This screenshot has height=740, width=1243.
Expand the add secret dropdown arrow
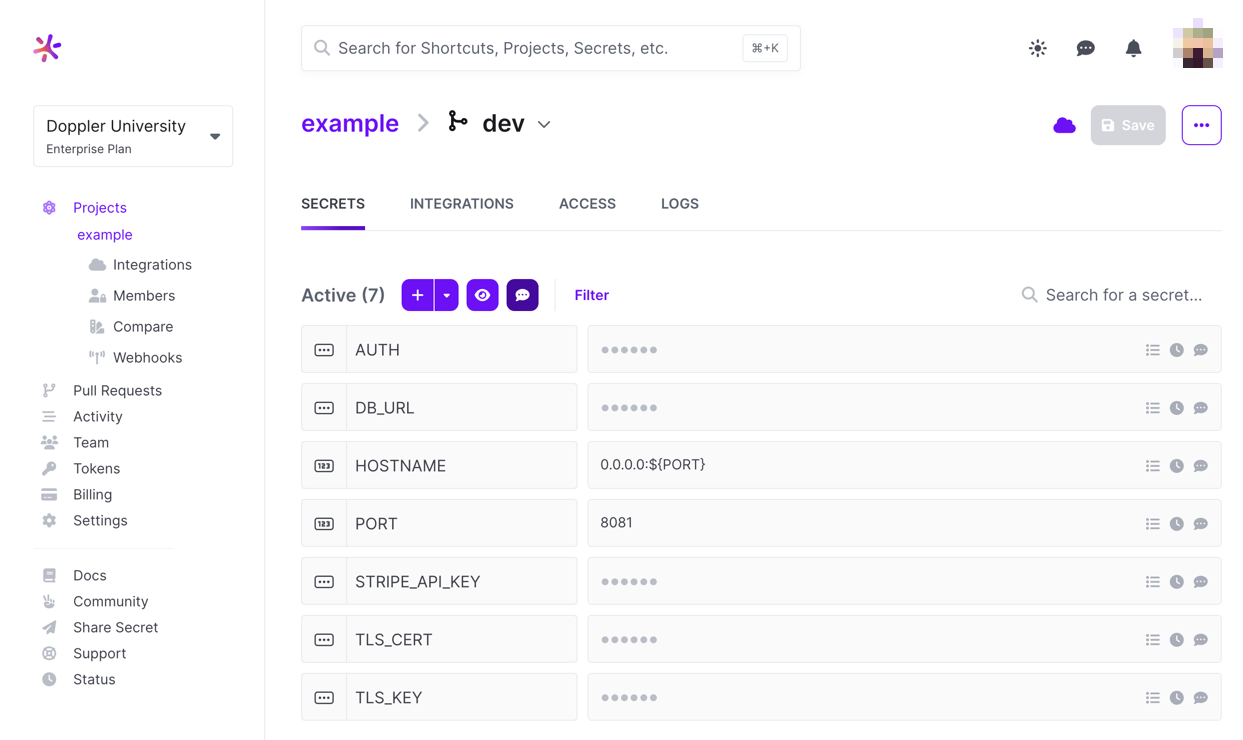[x=447, y=295]
